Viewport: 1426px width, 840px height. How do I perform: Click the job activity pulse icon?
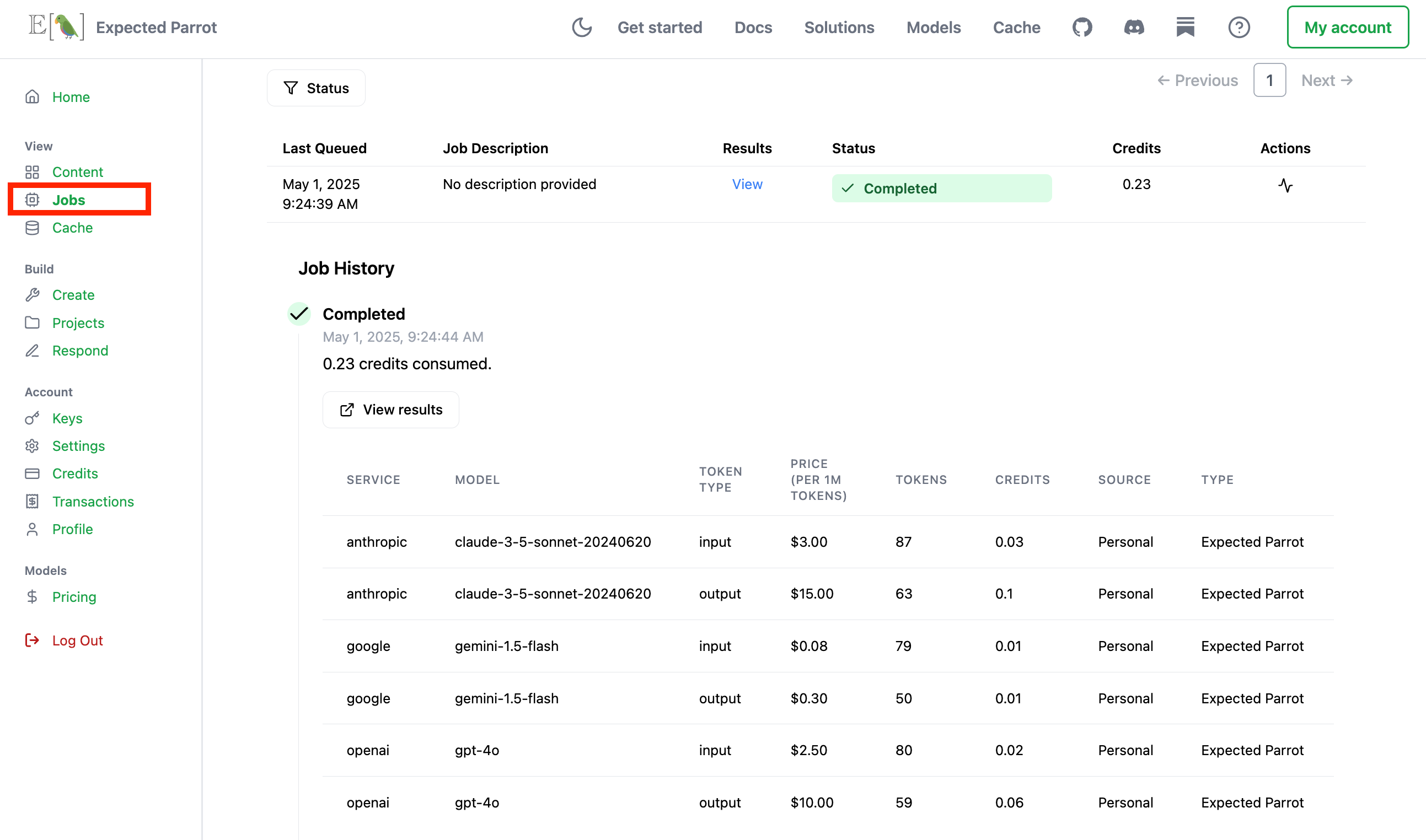tap(1285, 185)
